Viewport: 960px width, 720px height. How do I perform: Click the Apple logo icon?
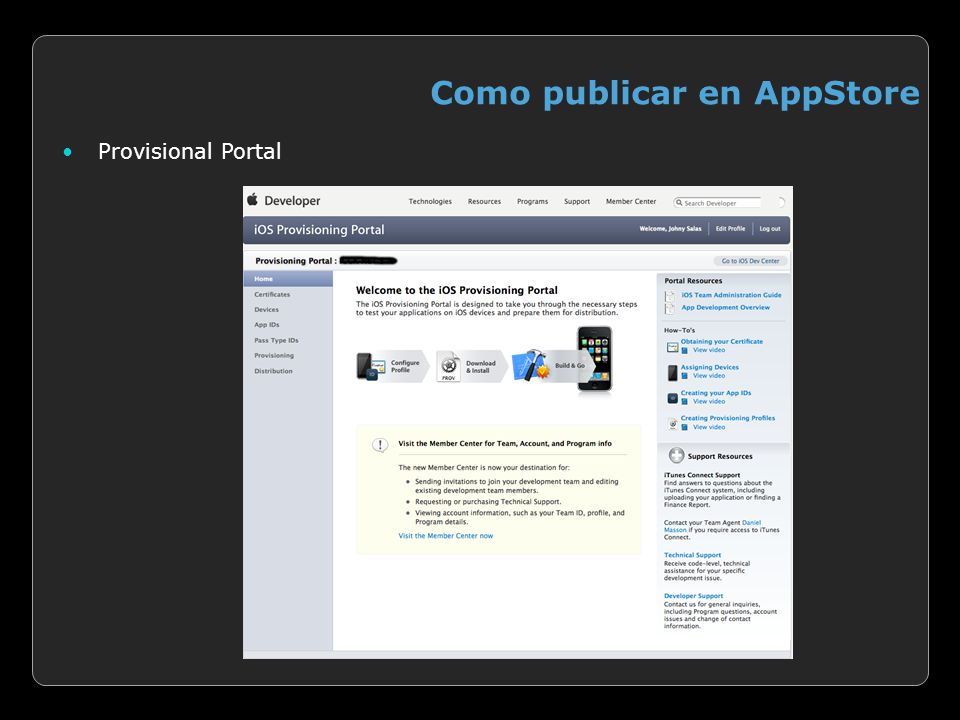252,199
